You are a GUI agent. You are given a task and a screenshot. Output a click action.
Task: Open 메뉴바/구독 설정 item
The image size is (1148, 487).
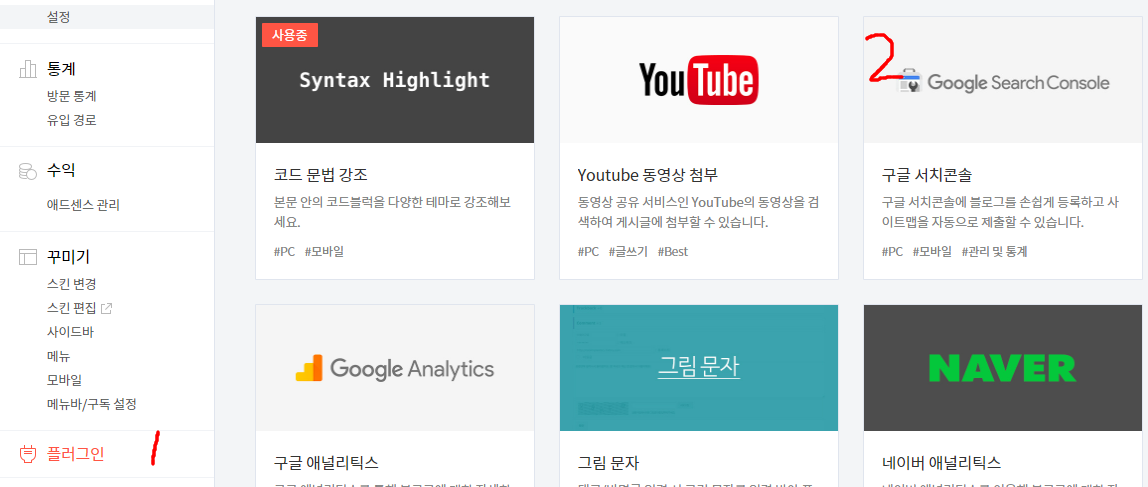[91, 404]
